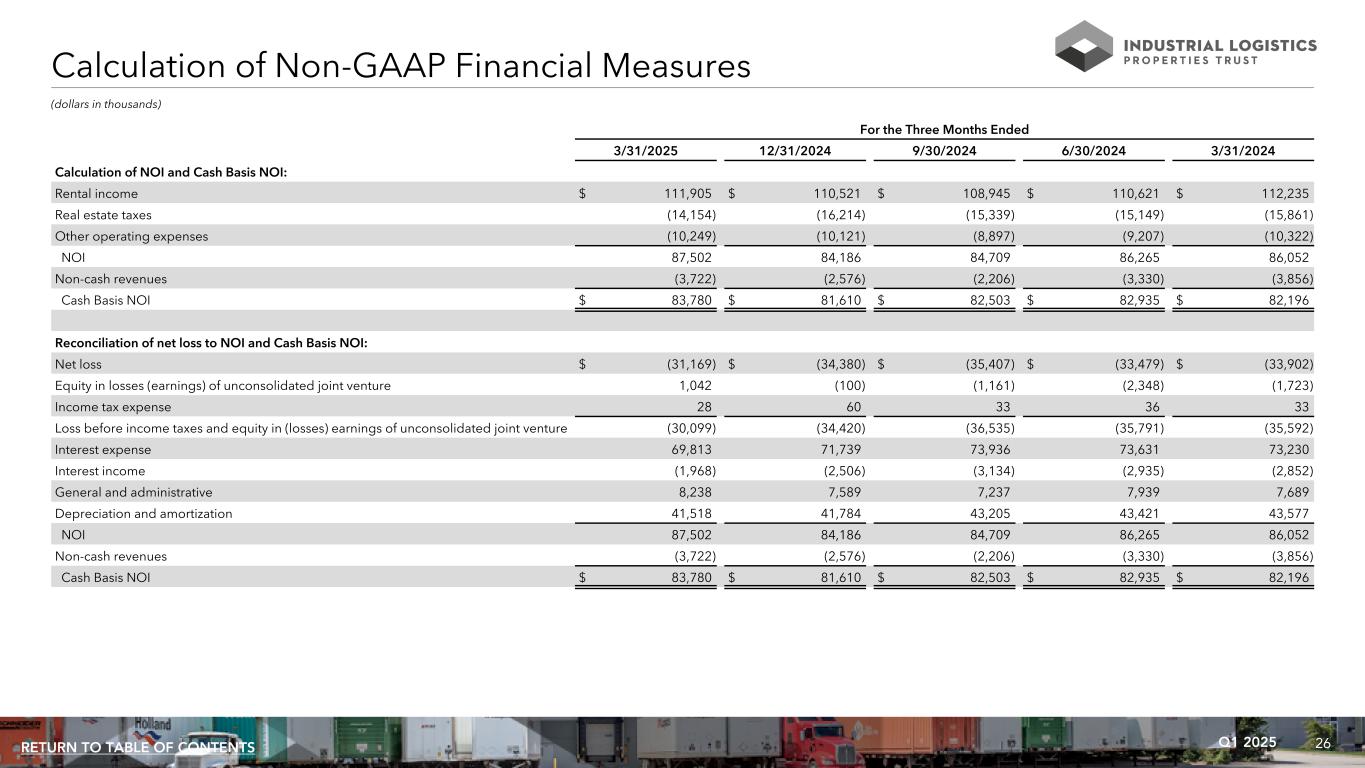Click the General and administrative row label

[x=133, y=492]
